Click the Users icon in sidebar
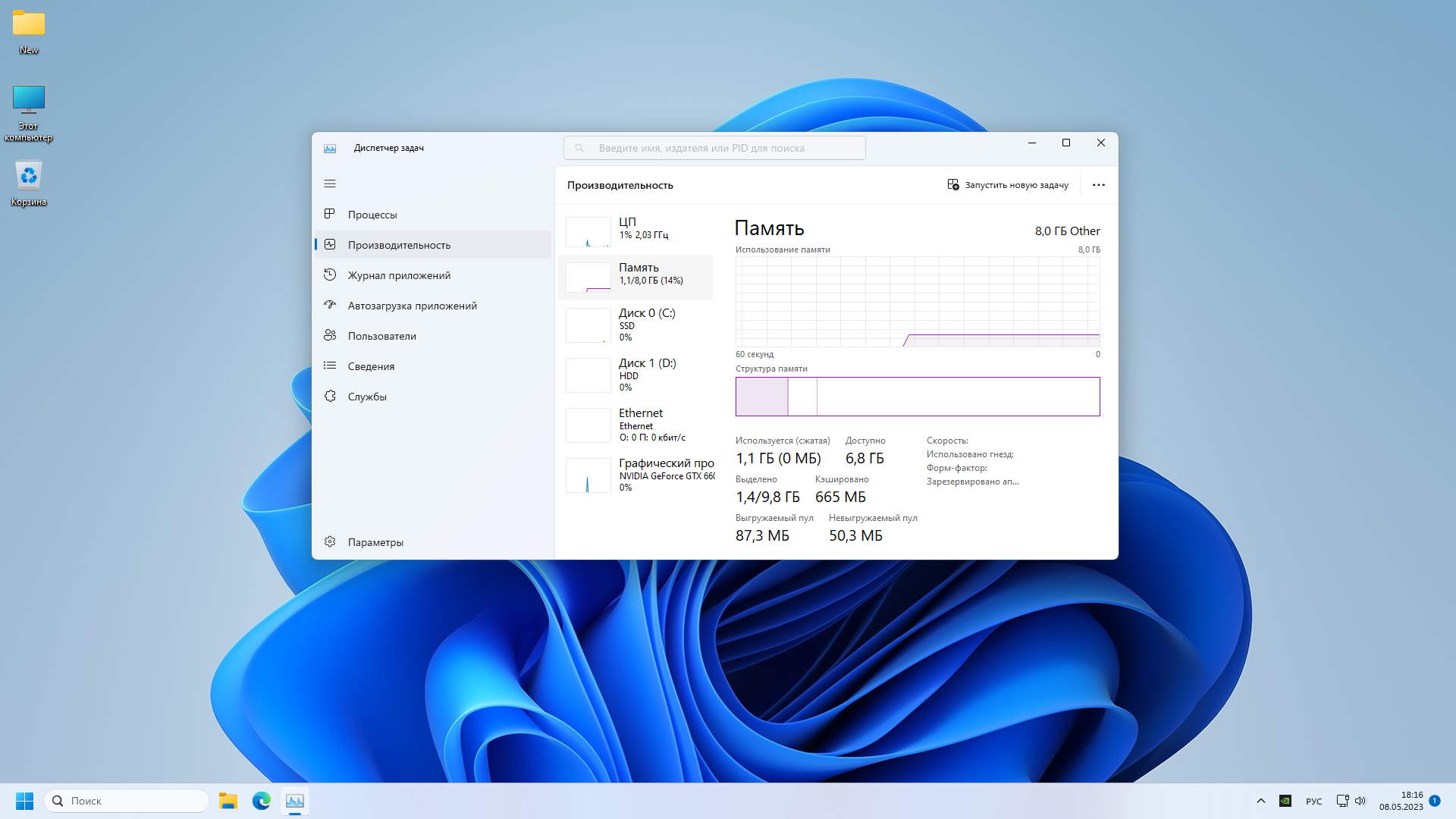The image size is (1456, 819). point(330,336)
